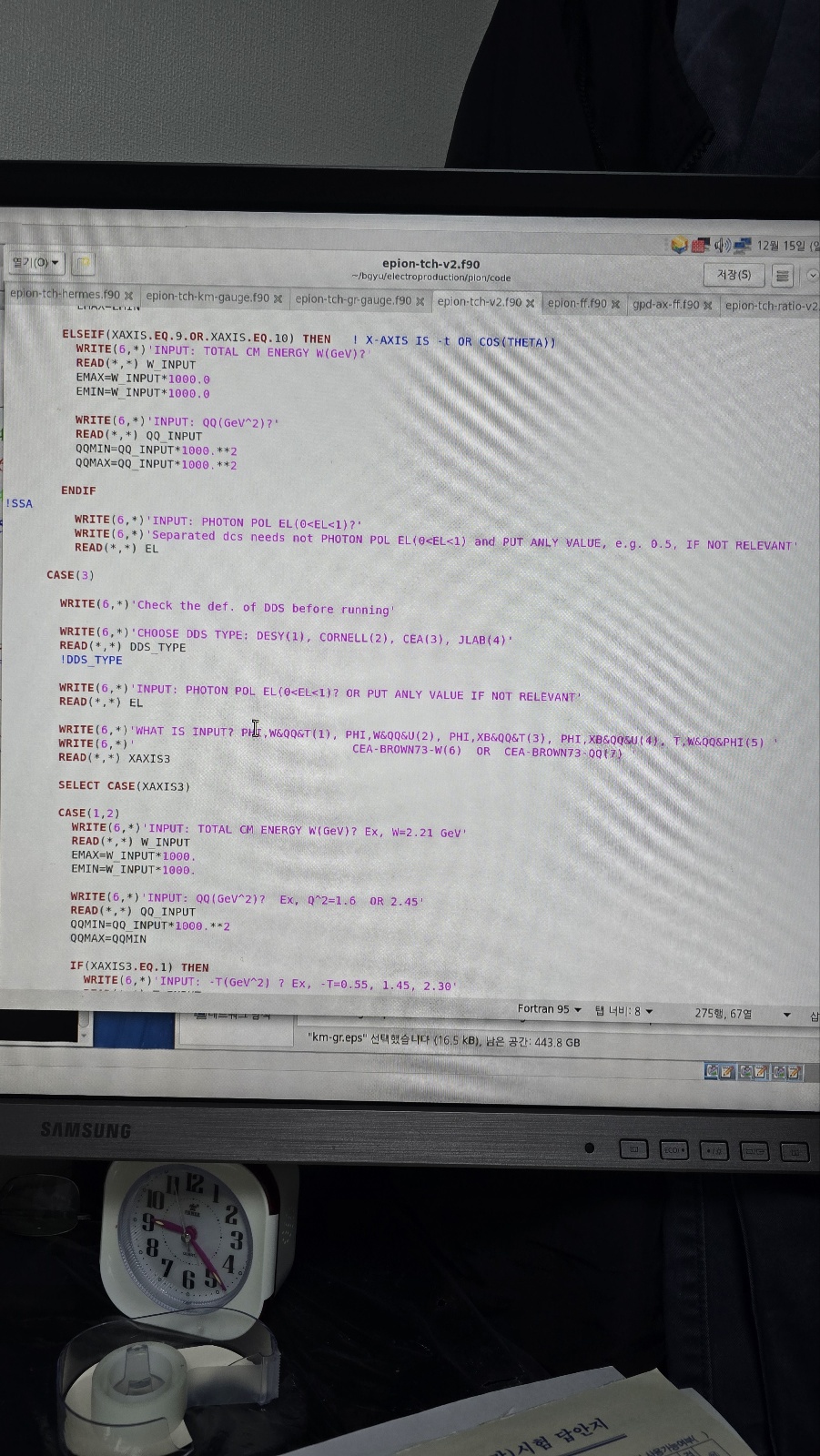Image resolution: width=820 pixels, height=1456 pixels.
Task: Open the network icon in system tray
Action: [x=742, y=245]
